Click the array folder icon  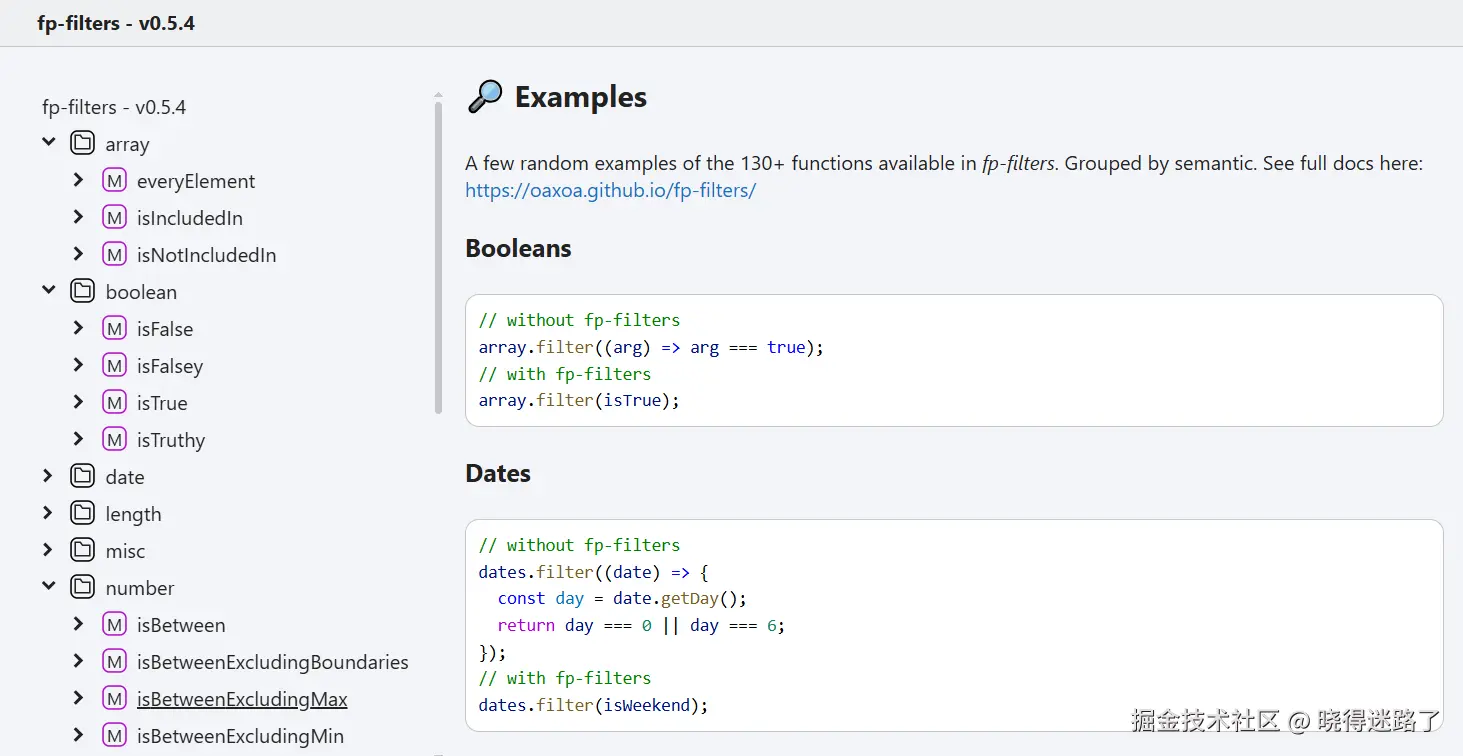coord(82,144)
